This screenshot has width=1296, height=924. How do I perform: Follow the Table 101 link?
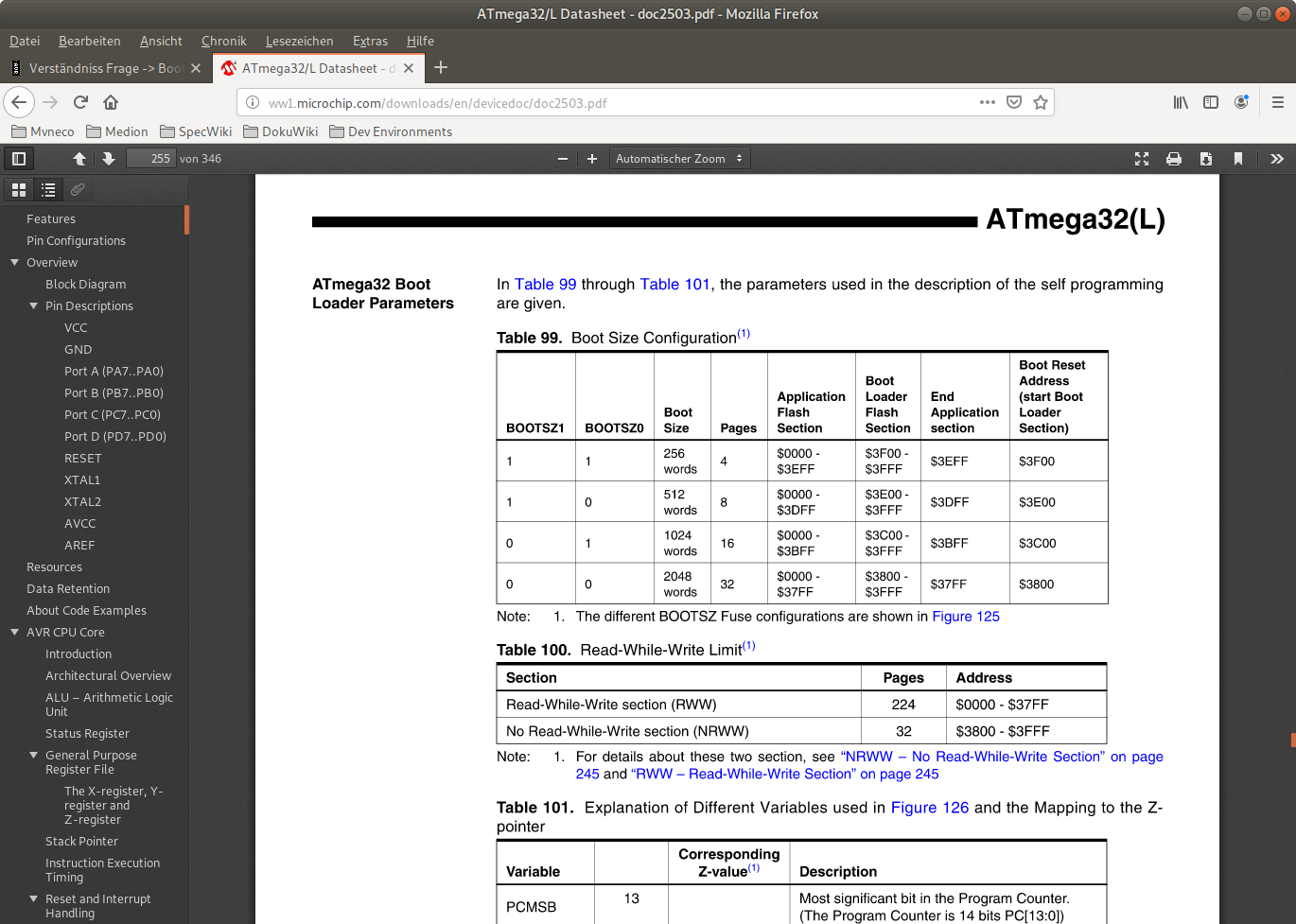coord(674,284)
